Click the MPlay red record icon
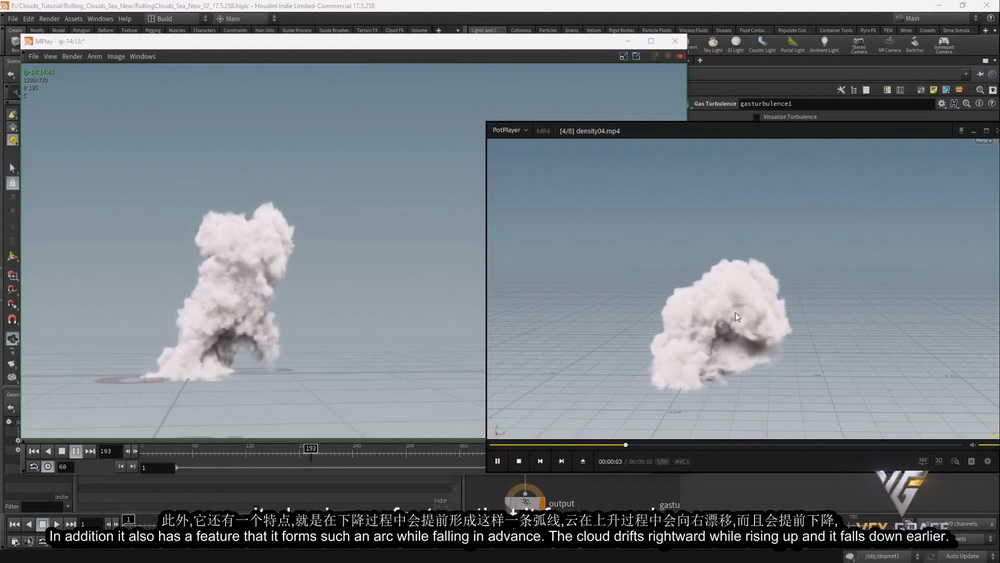This screenshot has height=563, width=1000. [680, 56]
